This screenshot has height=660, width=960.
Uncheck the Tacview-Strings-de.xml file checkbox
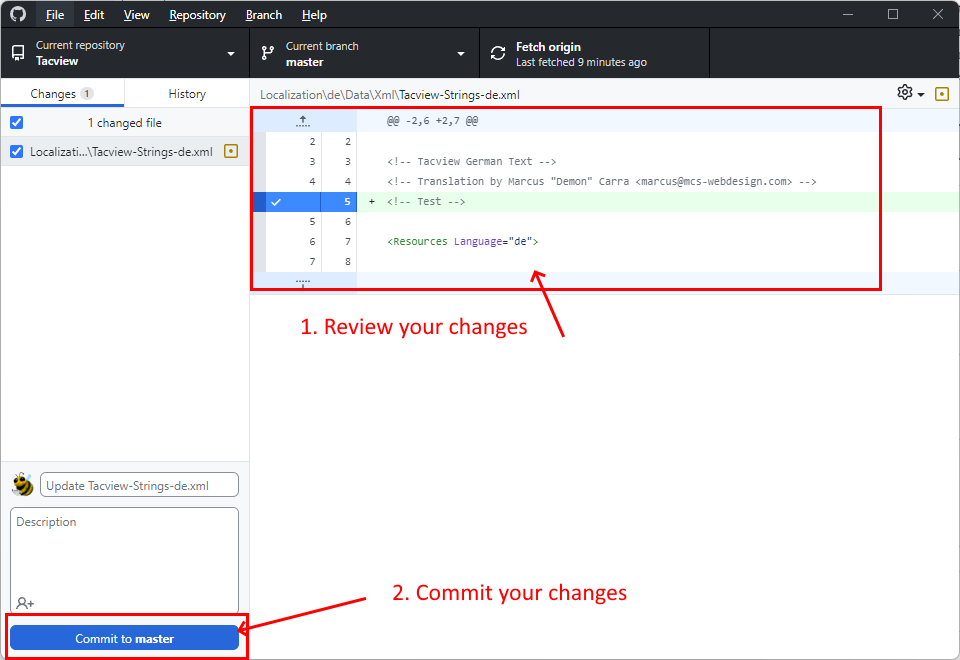click(17, 151)
